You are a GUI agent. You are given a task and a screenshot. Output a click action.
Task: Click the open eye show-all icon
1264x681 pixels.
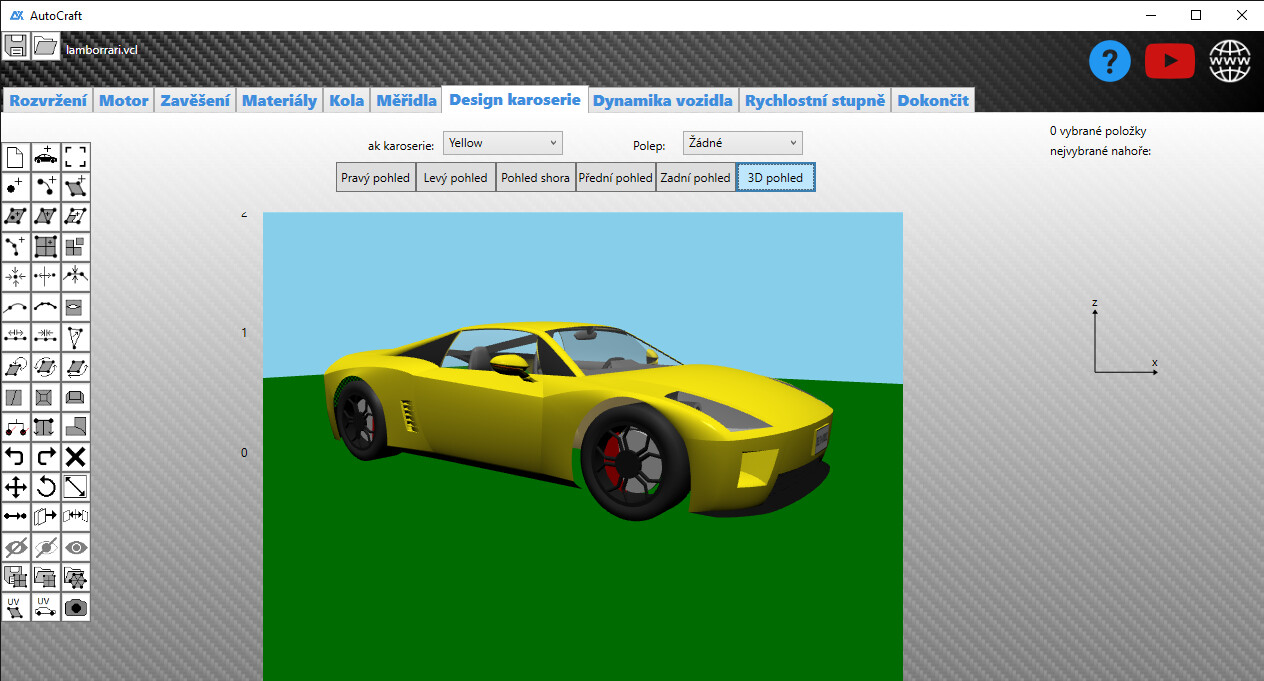coord(76,547)
